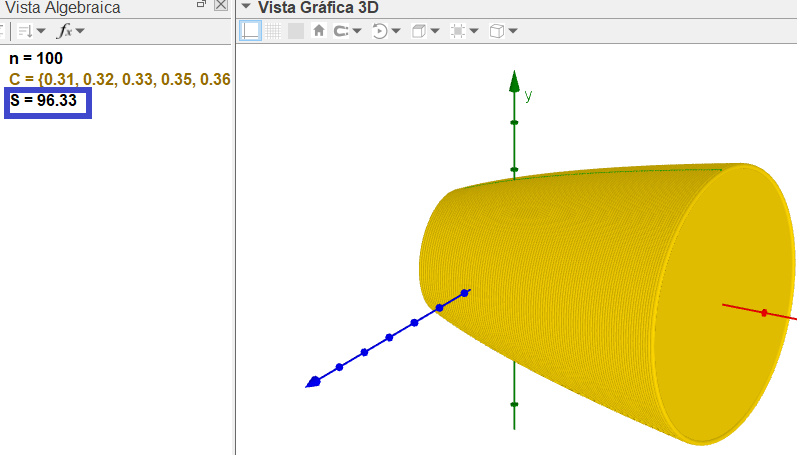797x455 pixels.
Task: Click the sort objects icon
Action: point(25,31)
